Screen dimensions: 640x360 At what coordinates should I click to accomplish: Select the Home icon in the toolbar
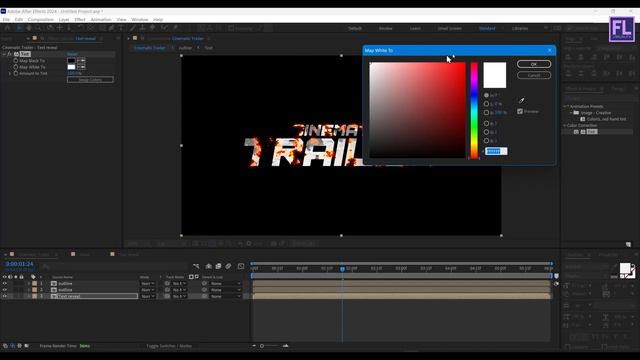pyautogui.click(x=7, y=28)
